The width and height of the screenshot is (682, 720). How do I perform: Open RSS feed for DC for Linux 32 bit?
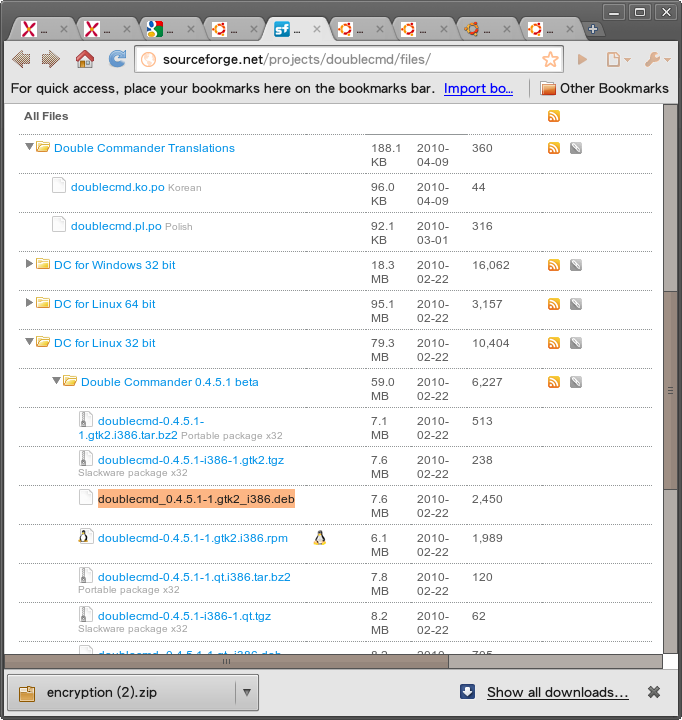tap(554, 343)
